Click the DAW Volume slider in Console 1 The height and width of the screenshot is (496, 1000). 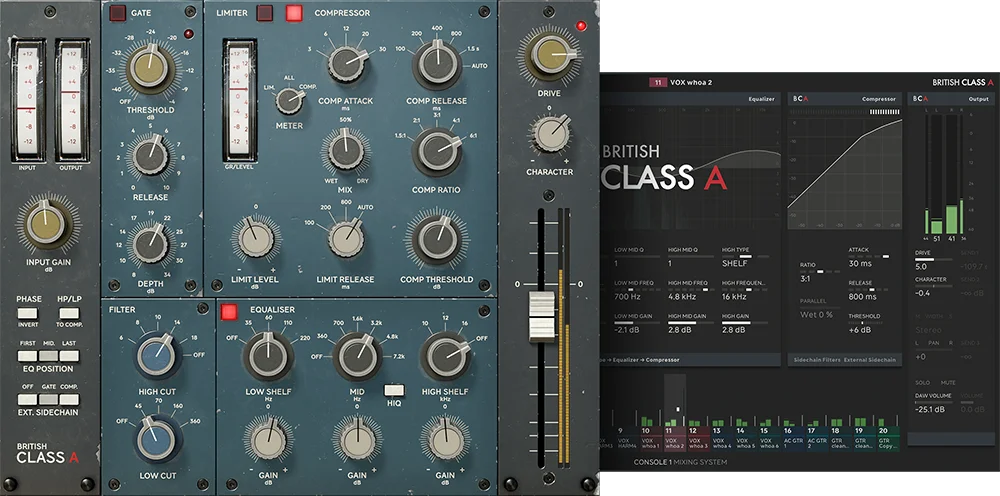pyautogui.click(x=933, y=402)
